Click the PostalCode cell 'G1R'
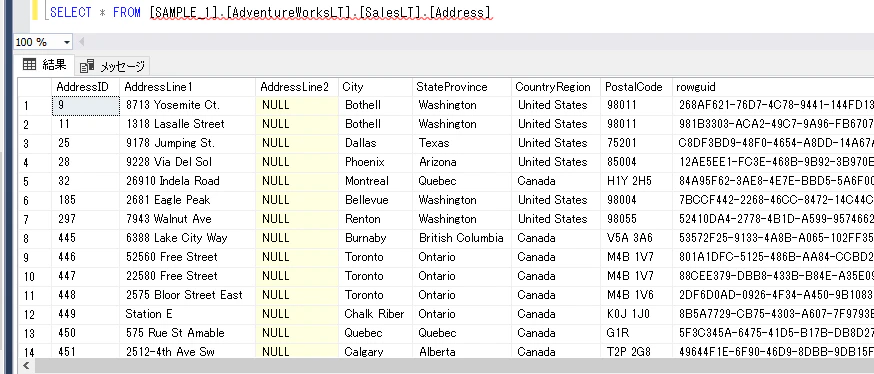Viewport: 874px width, 374px height. pos(637,333)
